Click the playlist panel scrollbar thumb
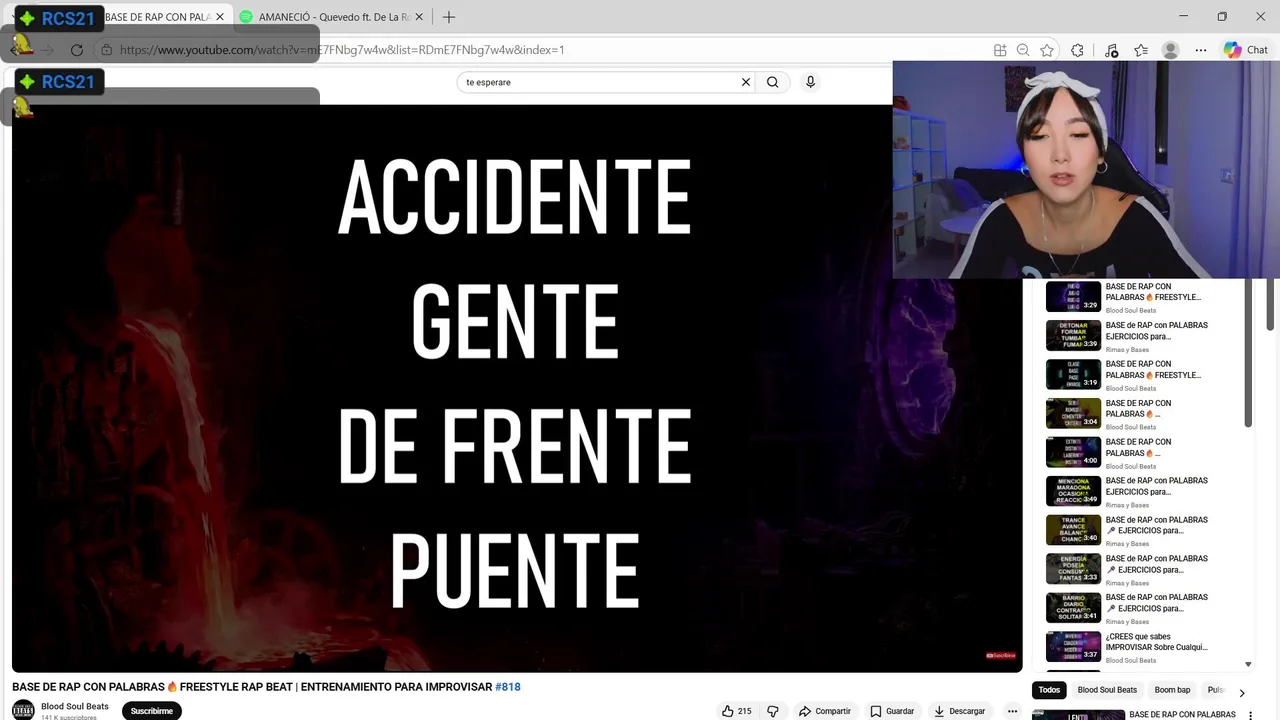1280x720 pixels. 1248,353
